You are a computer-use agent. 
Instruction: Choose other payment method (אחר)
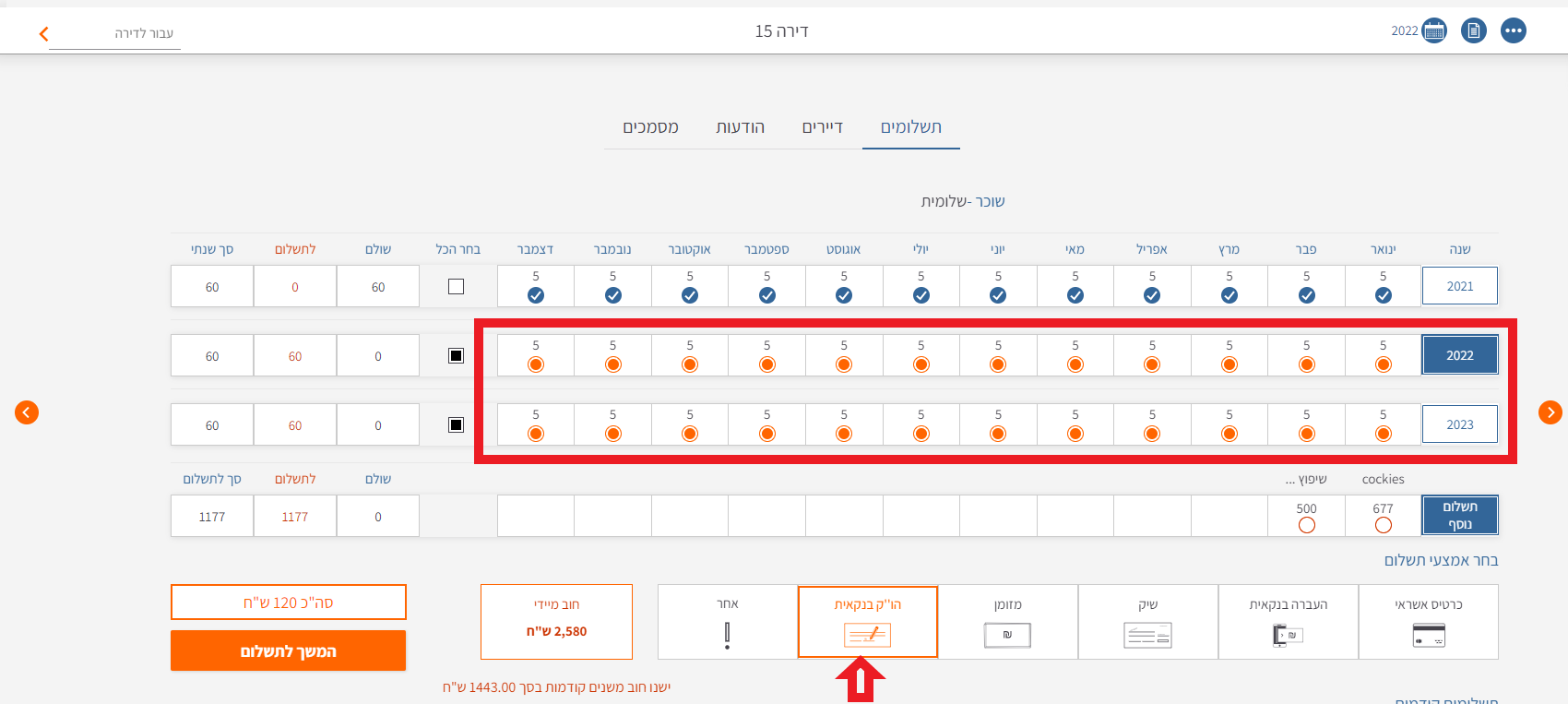728,622
